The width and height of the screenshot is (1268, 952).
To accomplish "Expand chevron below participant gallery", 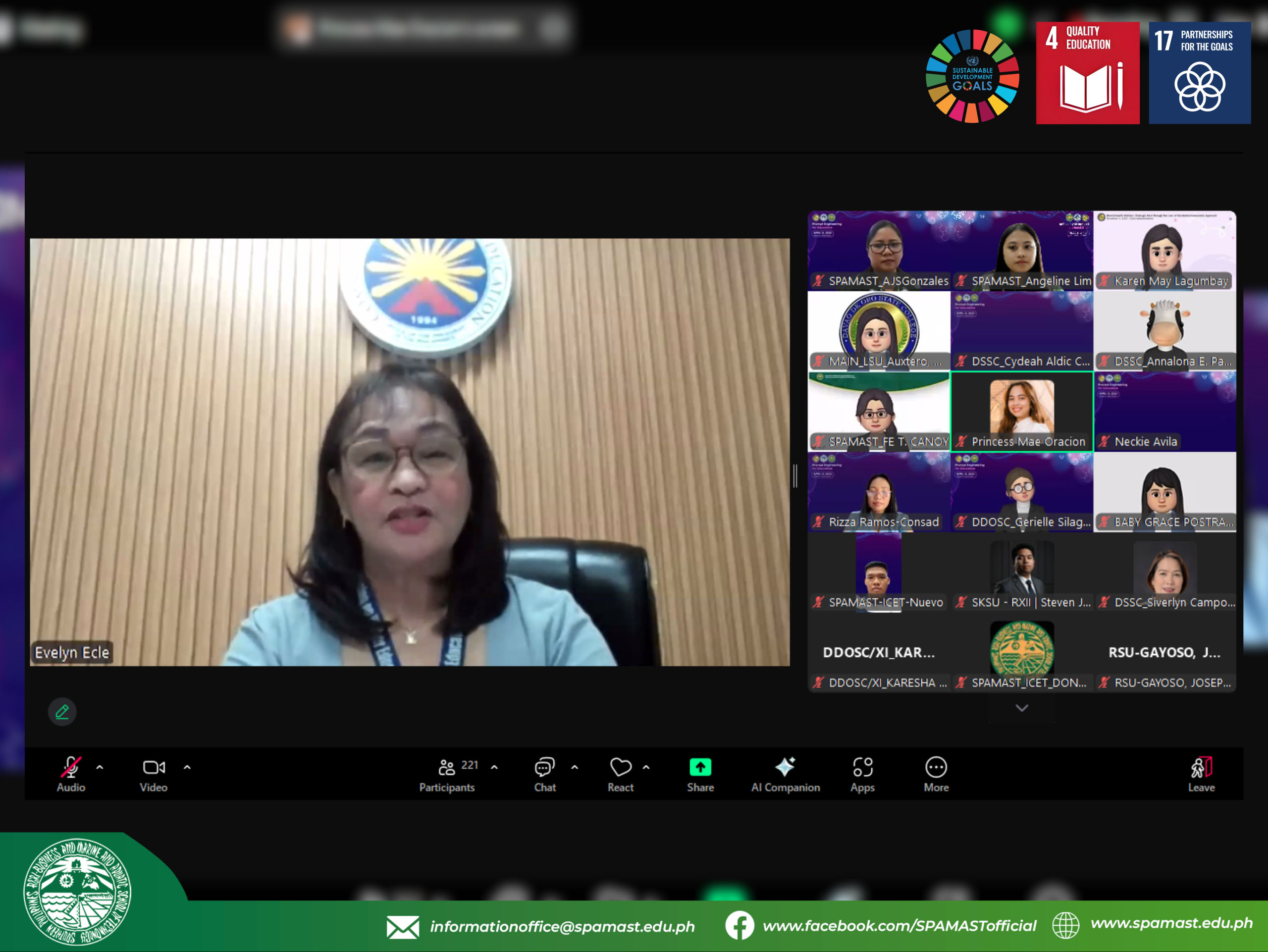I will click(x=1021, y=708).
